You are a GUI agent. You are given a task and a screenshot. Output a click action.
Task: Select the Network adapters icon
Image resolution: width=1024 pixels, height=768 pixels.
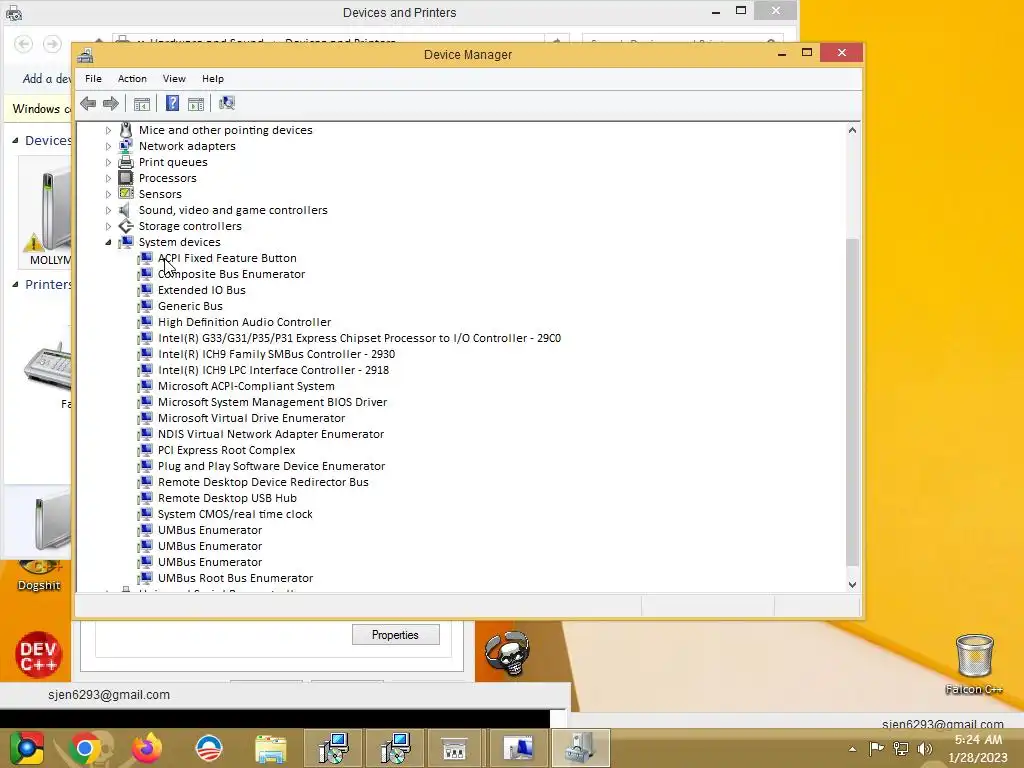pos(126,146)
